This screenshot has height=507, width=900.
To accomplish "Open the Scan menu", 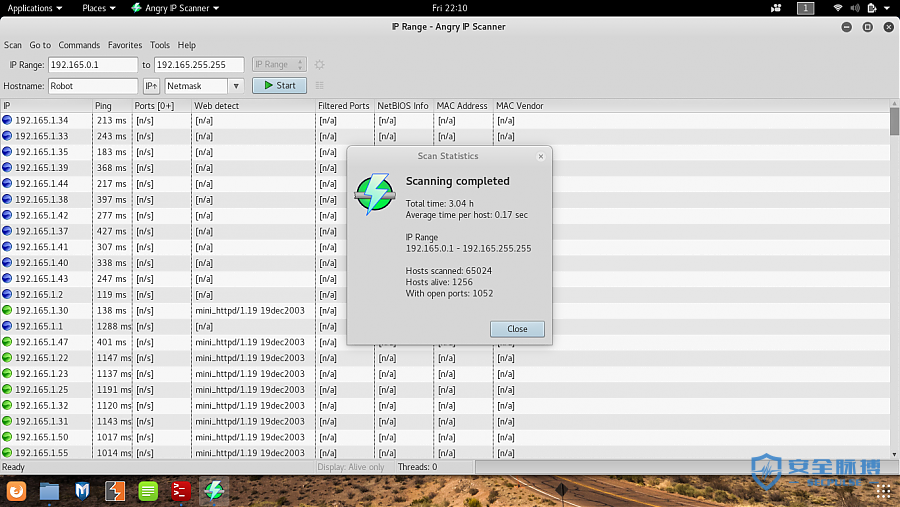I will pos(13,45).
